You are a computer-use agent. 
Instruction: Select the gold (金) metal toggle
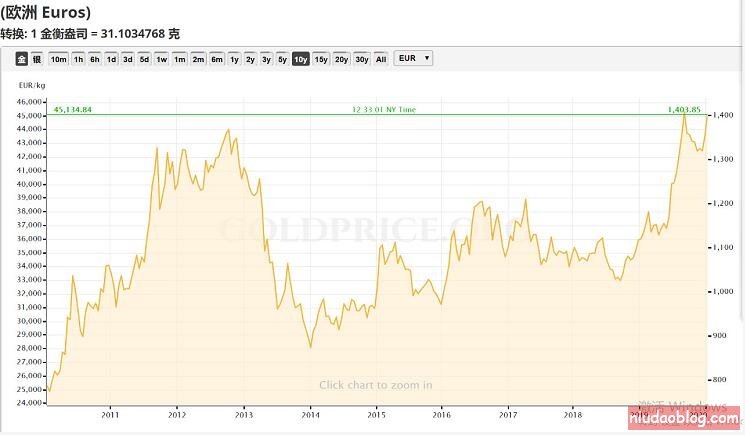click(x=21, y=59)
